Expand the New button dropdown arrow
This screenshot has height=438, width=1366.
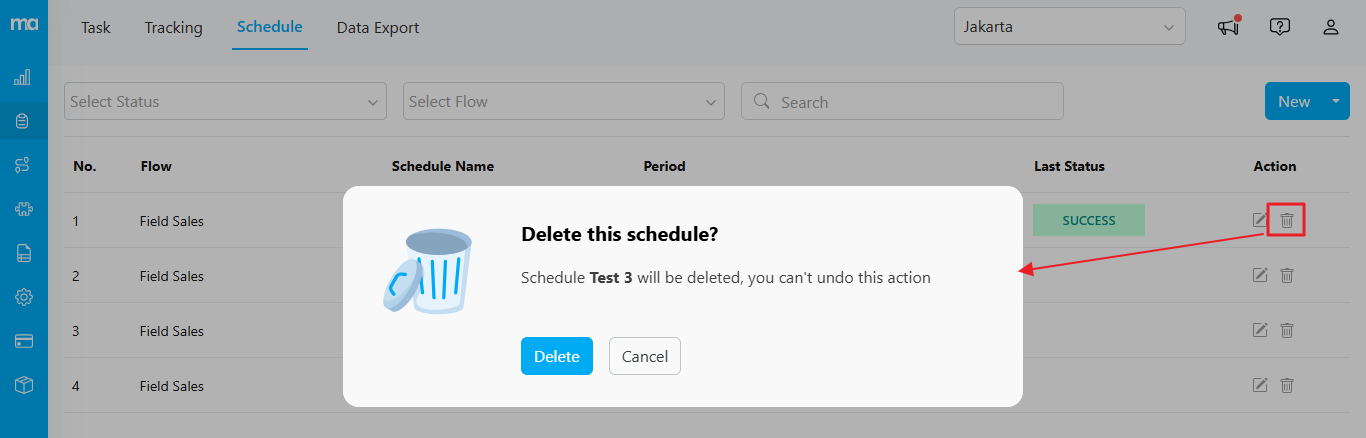point(1336,101)
